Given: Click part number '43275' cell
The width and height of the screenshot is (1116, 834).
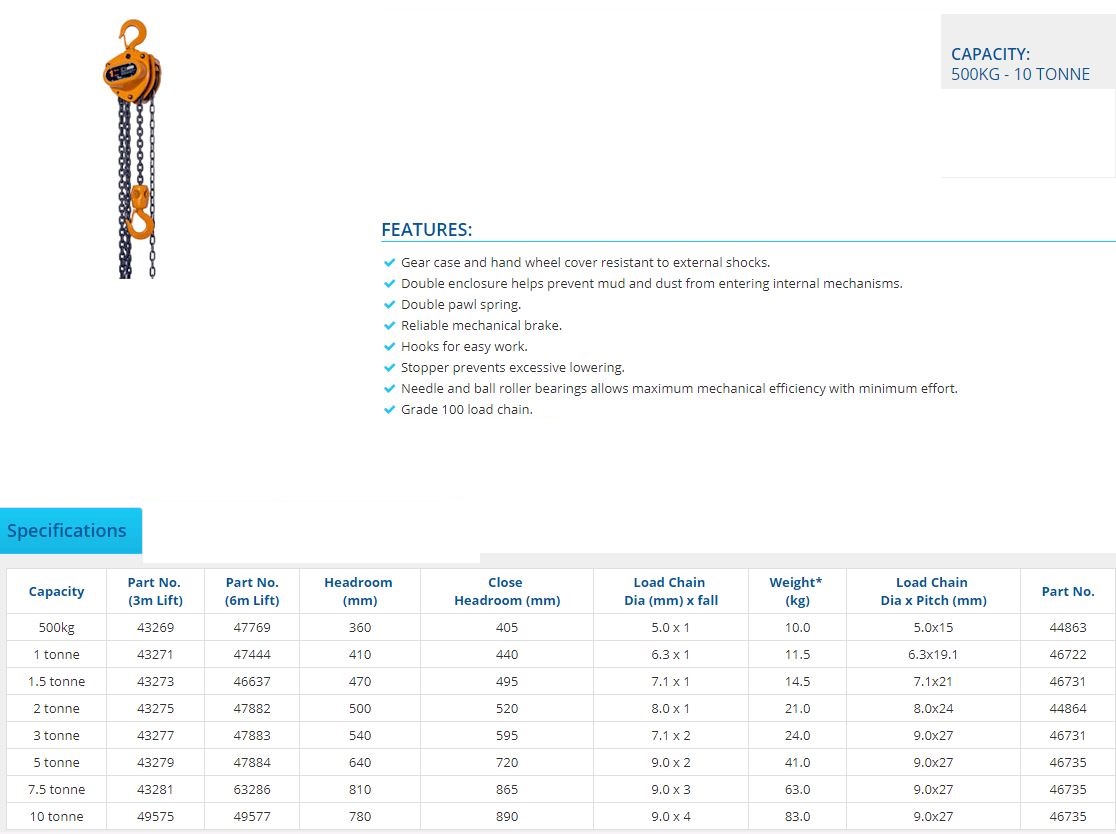Looking at the screenshot, I should coord(155,709).
